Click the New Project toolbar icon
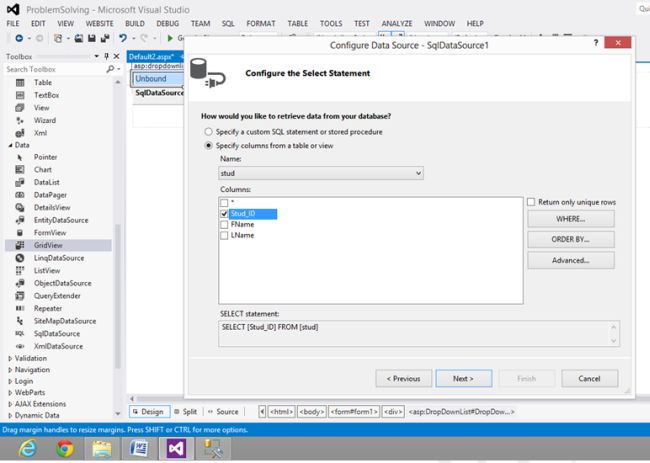 click(x=58, y=38)
